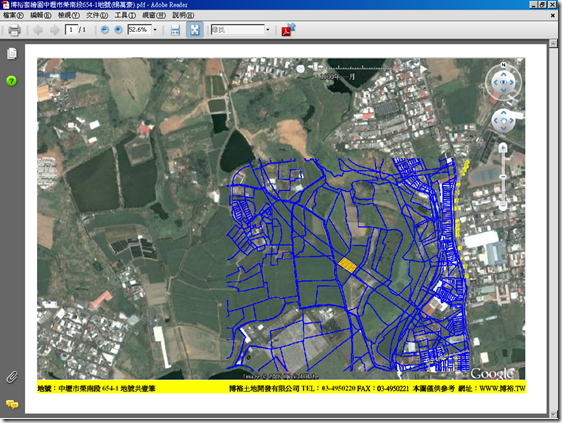Click the yellow highlighted land parcel
562x423 pixels.
(x=347, y=265)
